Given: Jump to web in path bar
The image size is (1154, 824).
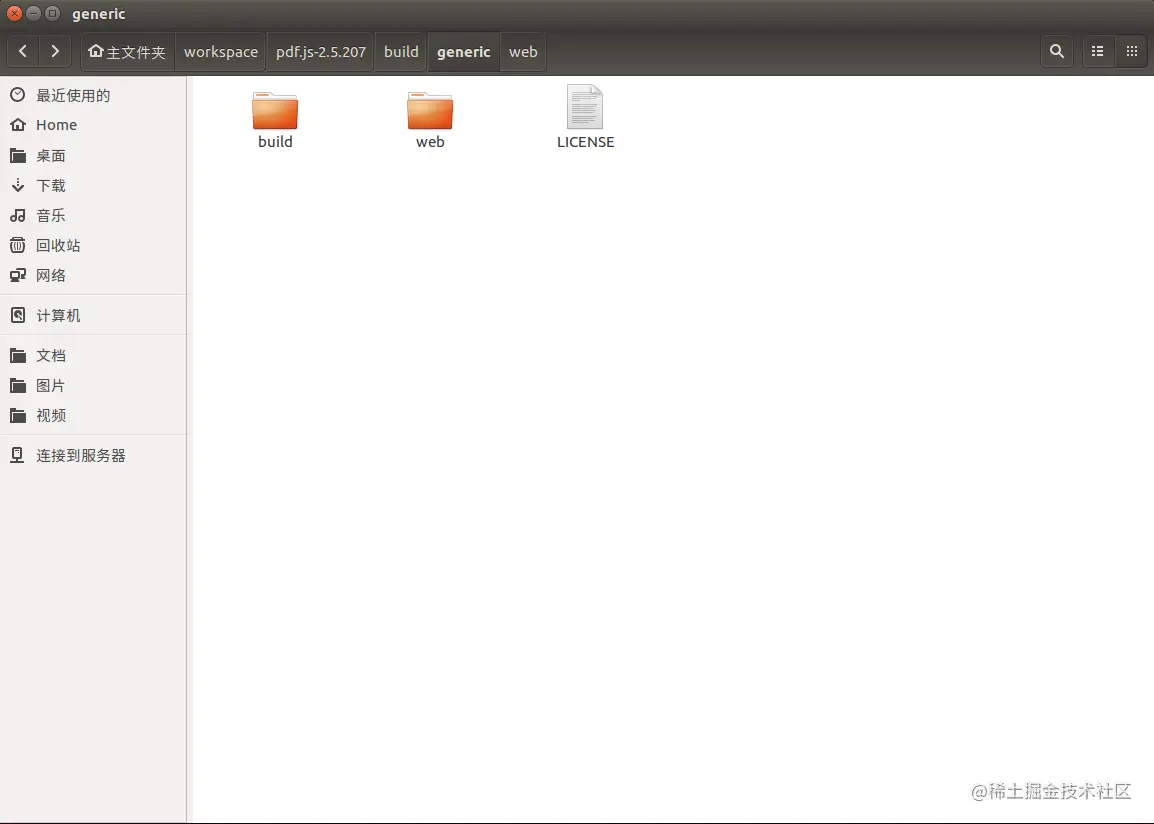Looking at the screenshot, I should pyautogui.click(x=523, y=52).
